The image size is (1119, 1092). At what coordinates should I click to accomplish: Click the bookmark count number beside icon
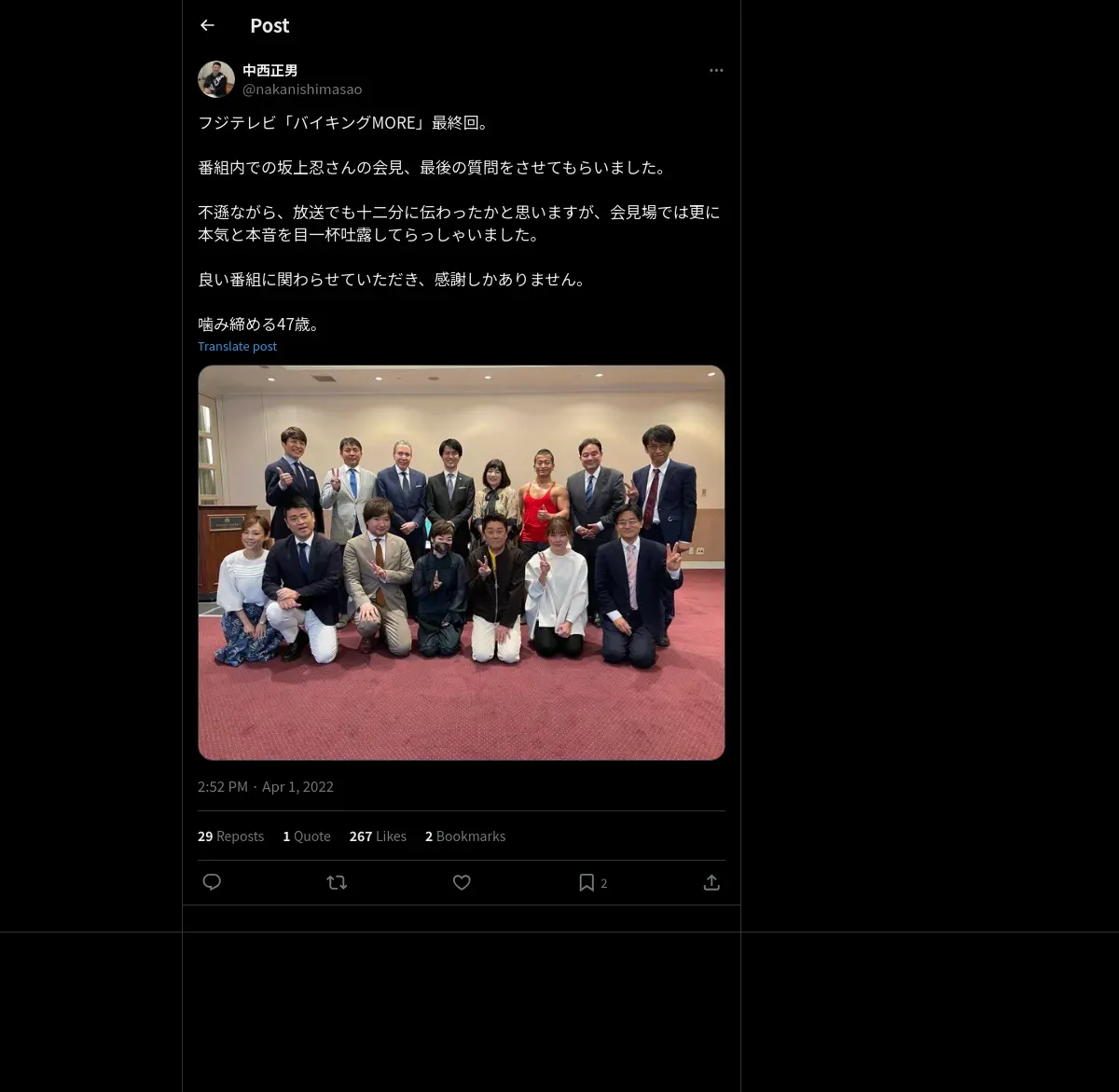click(604, 883)
